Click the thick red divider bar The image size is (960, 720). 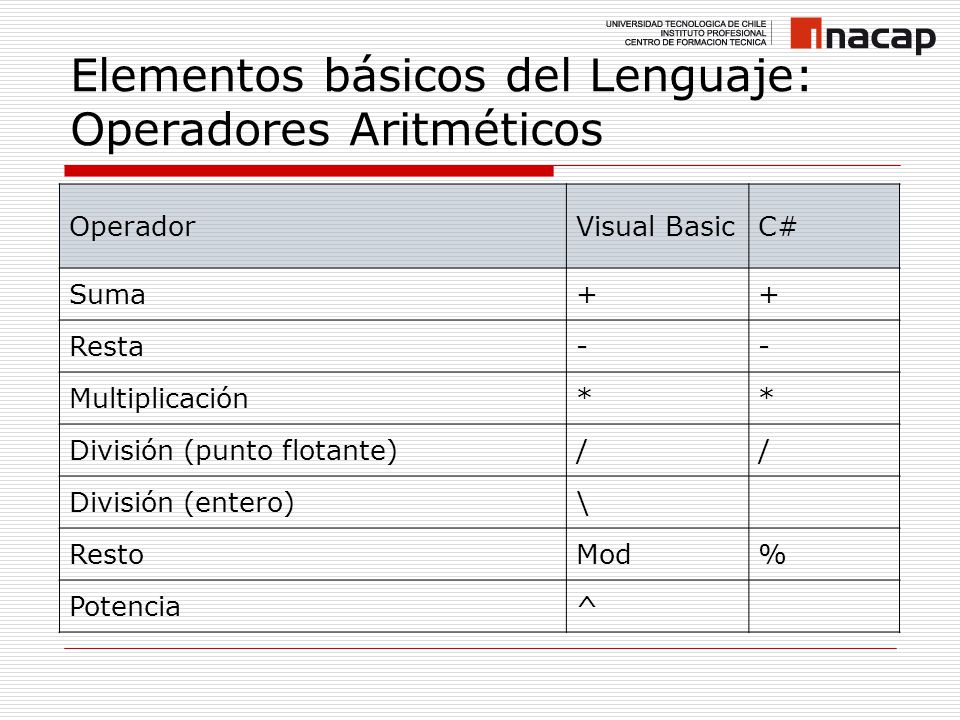[309, 171]
